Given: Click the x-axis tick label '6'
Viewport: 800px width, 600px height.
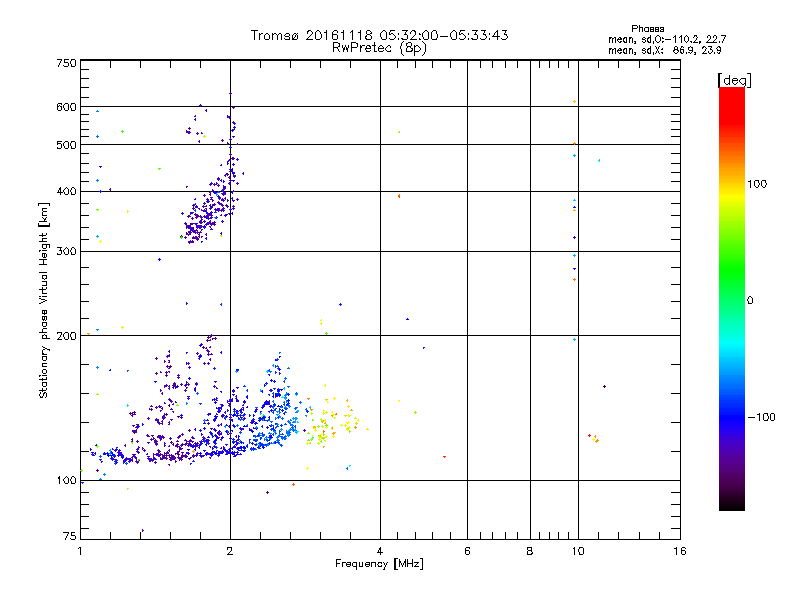Looking at the screenshot, I should tap(467, 551).
